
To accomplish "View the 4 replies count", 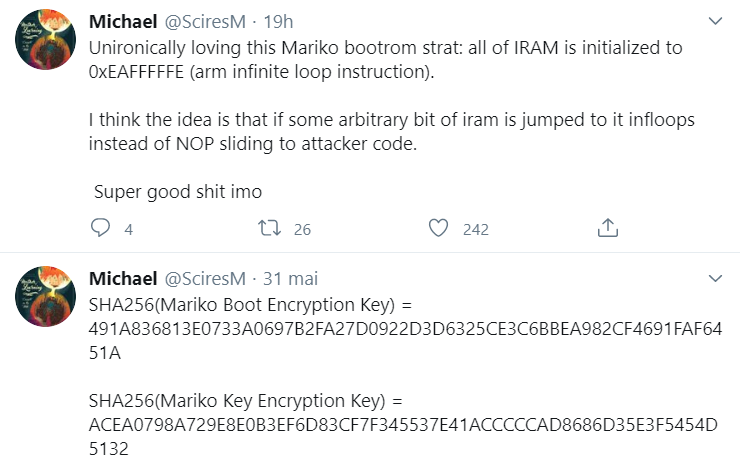I will pos(128,229).
